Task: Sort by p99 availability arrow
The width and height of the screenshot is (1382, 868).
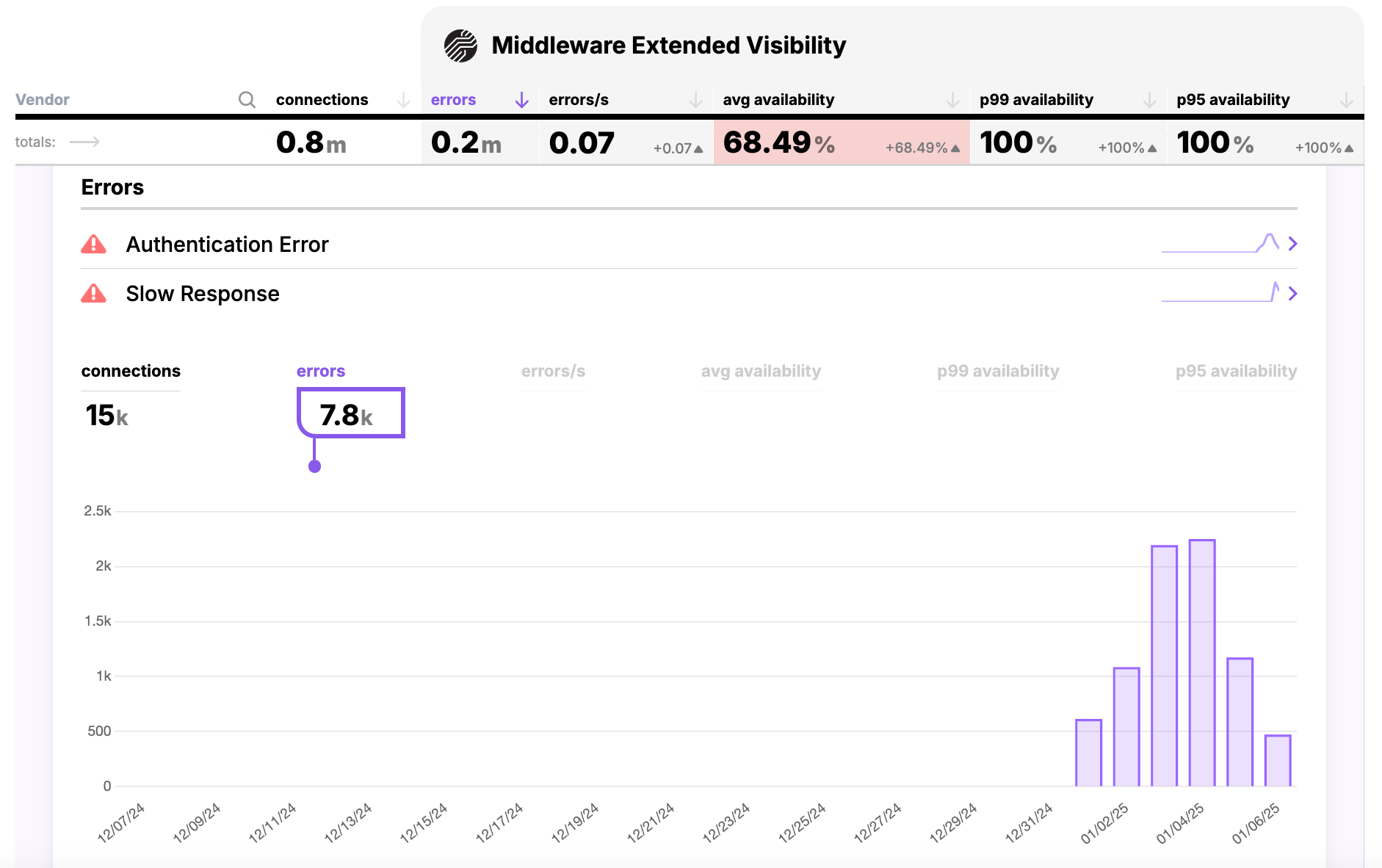Action: [x=1149, y=100]
